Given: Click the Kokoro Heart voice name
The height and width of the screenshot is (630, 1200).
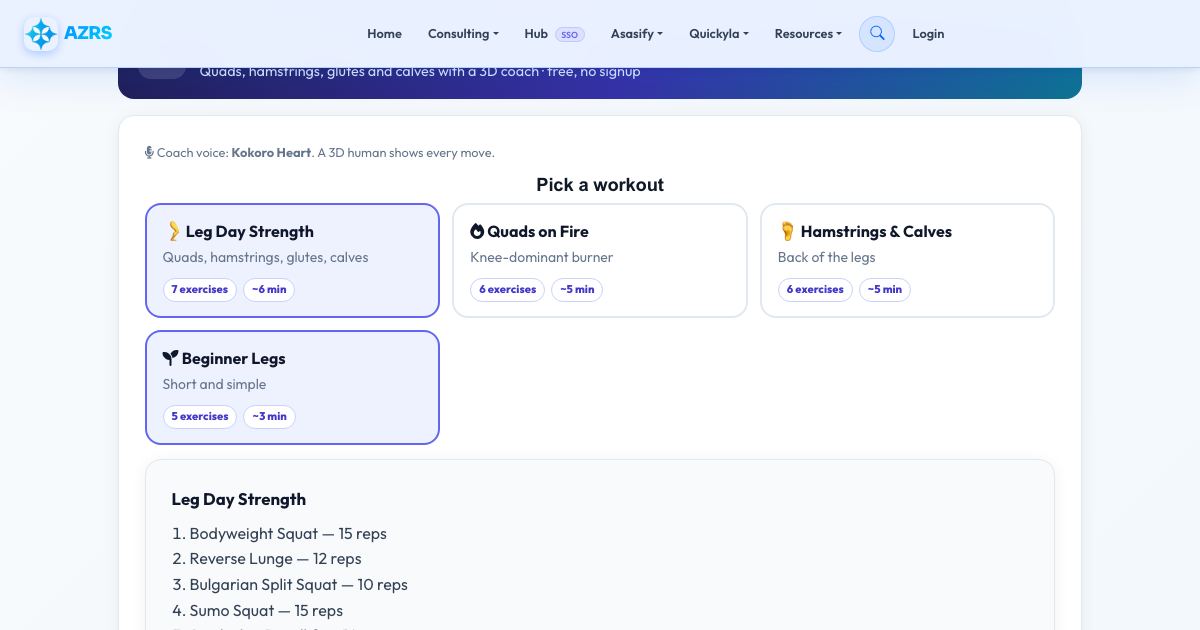Looking at the screenshot, I should tap(271, 153).
